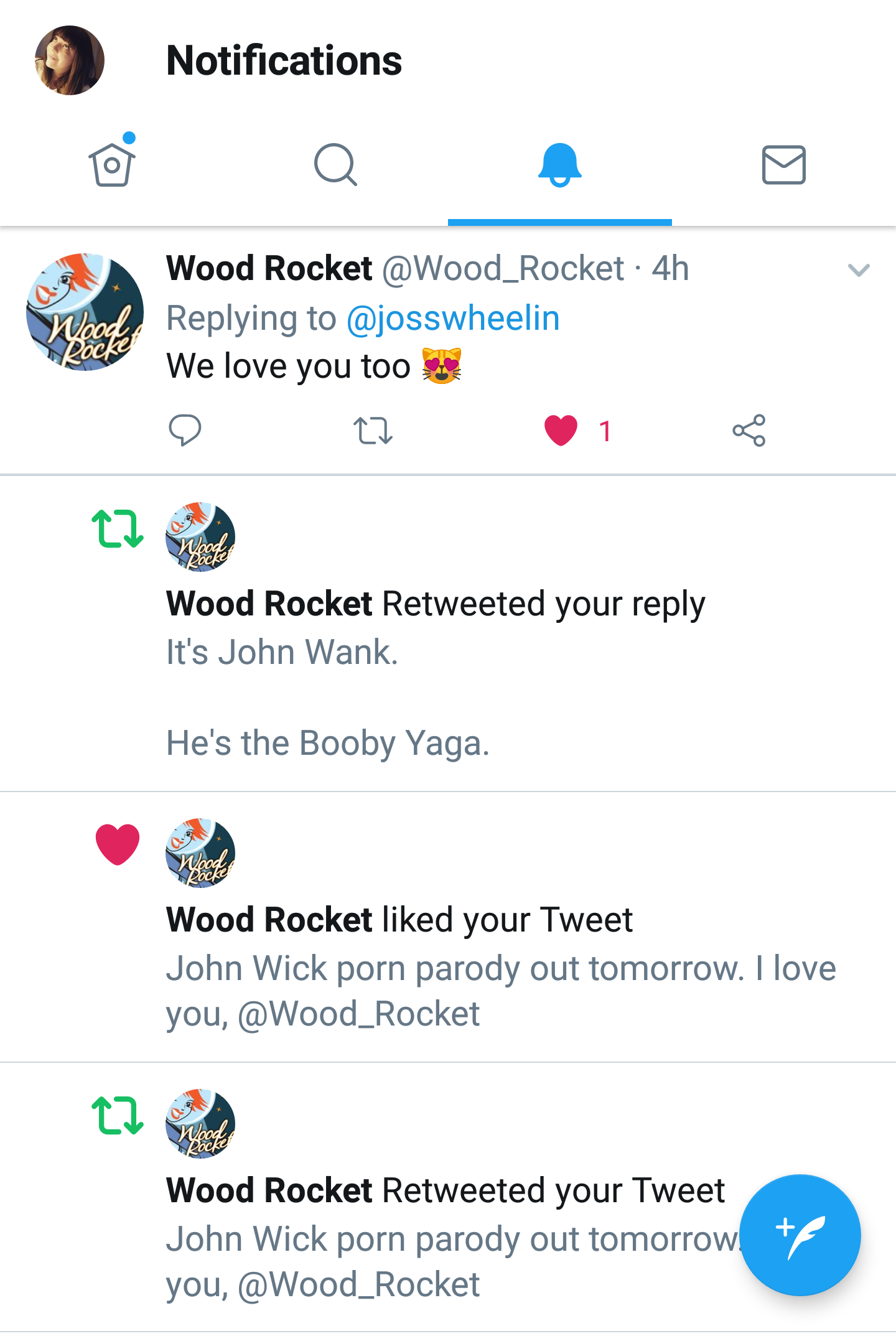Viewport: 896px width, 1336px height.
Task: Select the Notifications bell tab
Action: [560, 165]
